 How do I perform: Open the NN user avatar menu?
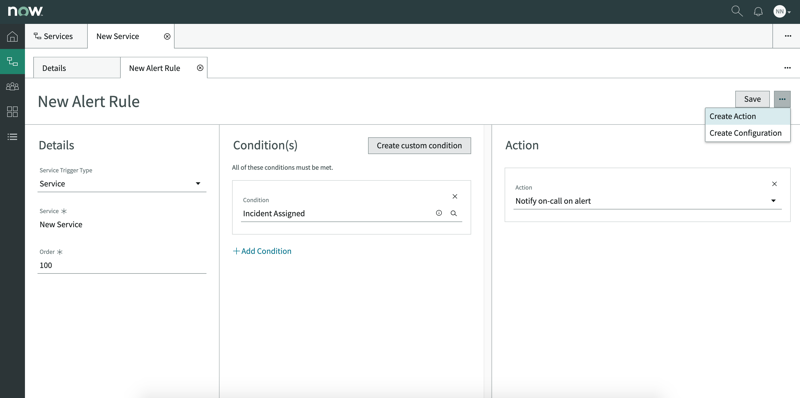click(x=782, y=11)
